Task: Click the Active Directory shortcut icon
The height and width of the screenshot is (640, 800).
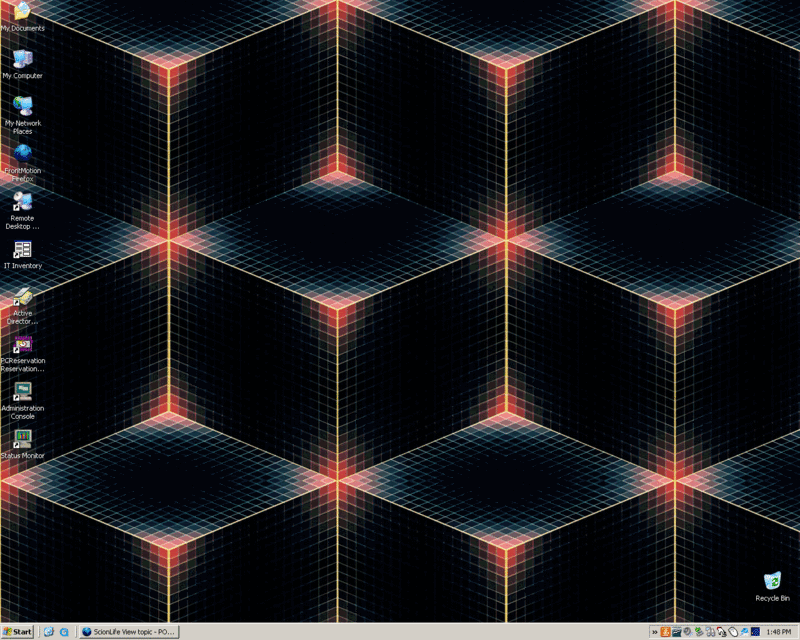Action: 22,296
